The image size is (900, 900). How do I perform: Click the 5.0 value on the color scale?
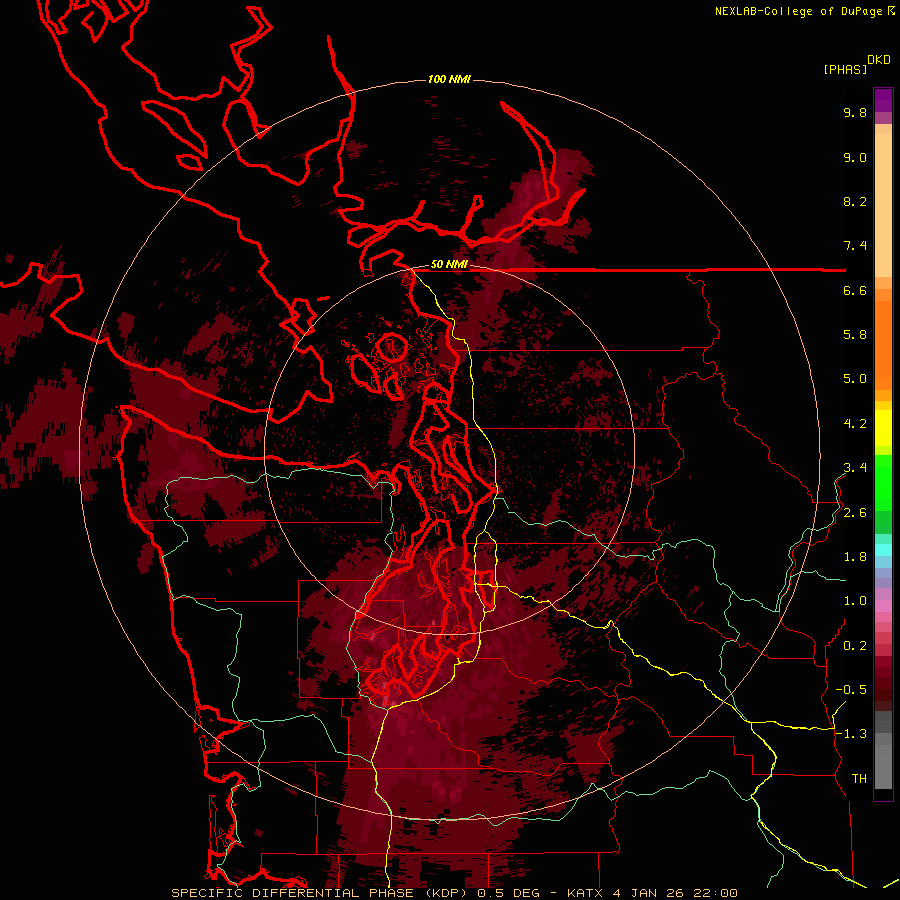855,379
